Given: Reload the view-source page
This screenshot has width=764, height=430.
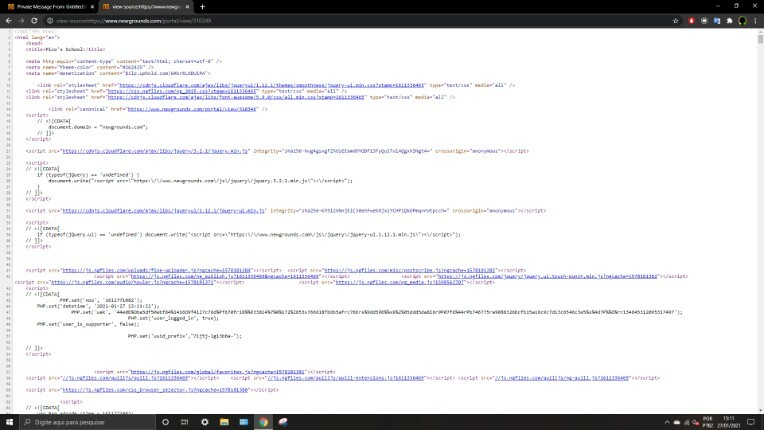Looking at the screenshot, I should 34,21.
